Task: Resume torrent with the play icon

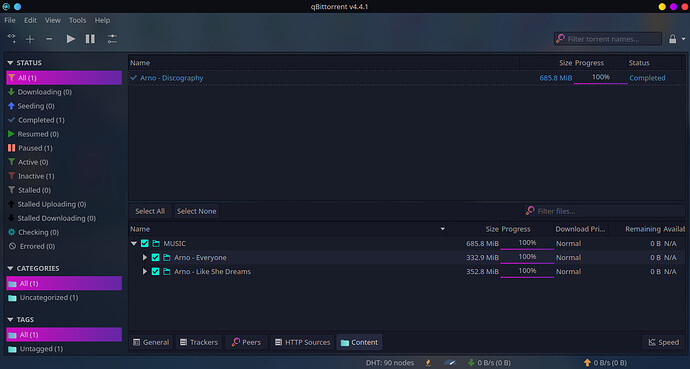Action: click(x=70, y=39)
